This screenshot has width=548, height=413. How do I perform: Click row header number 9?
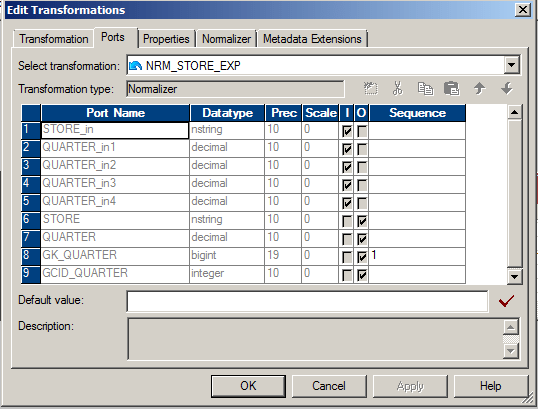[x=31, y=275]
